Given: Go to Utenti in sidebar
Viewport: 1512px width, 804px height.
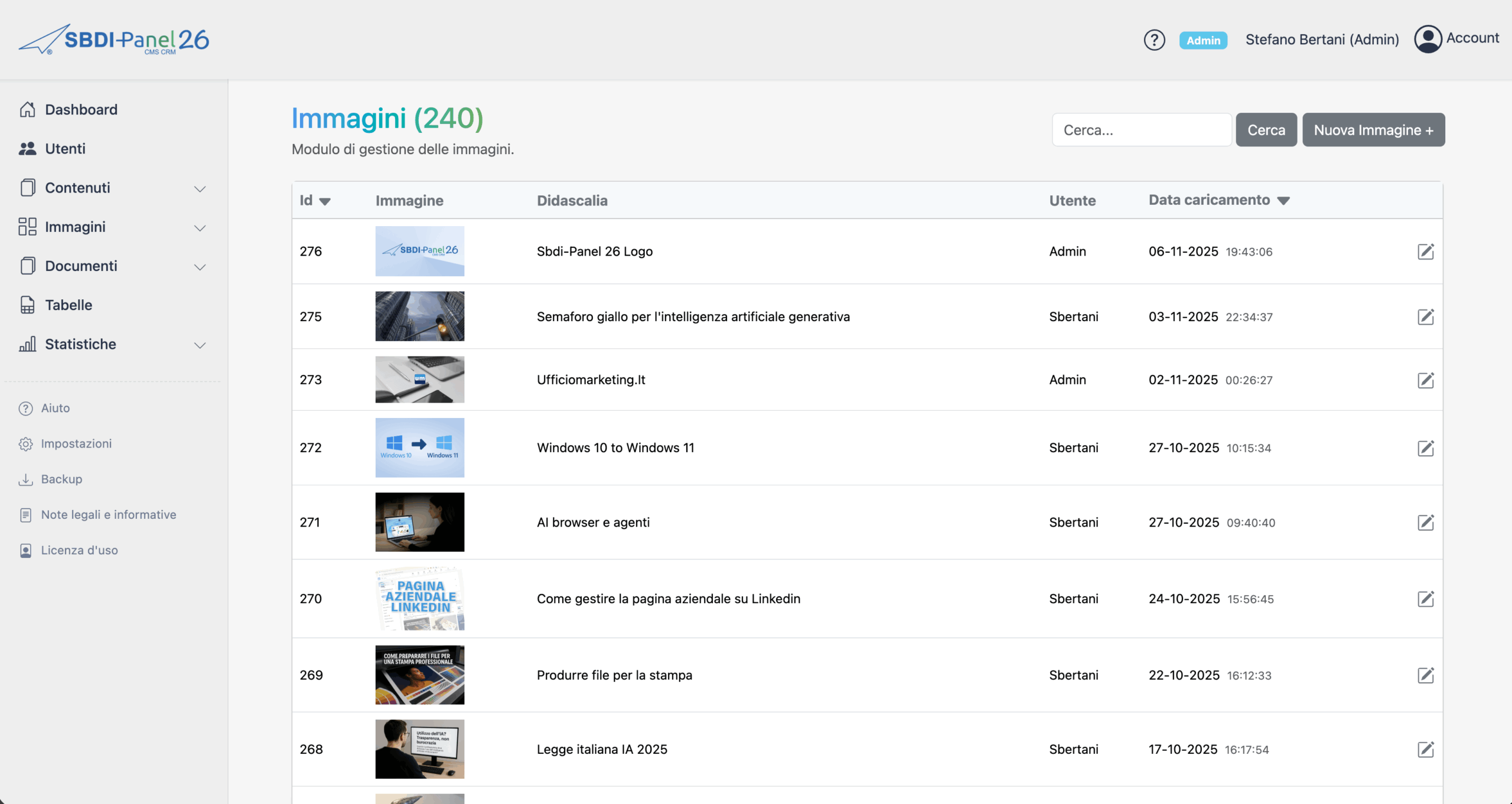Looking at the screenshot, I should click(65, 149).
